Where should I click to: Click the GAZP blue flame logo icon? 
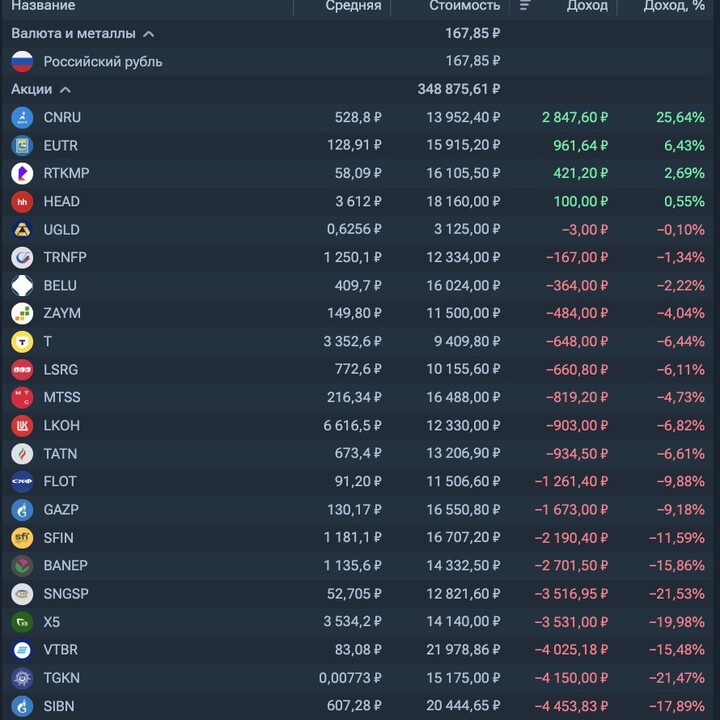(x=22, y=510)
